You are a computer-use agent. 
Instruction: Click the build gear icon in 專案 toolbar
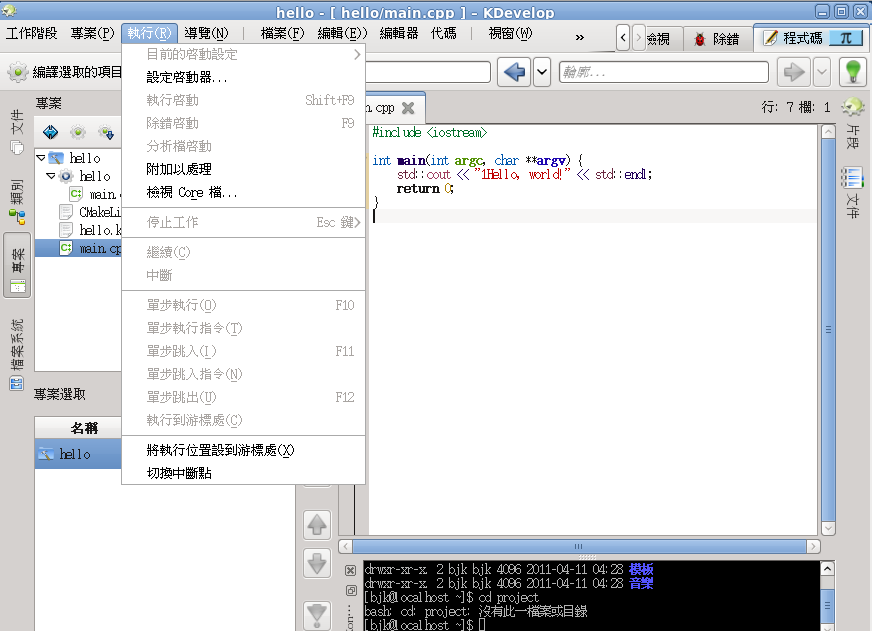[x=78, y=132]
